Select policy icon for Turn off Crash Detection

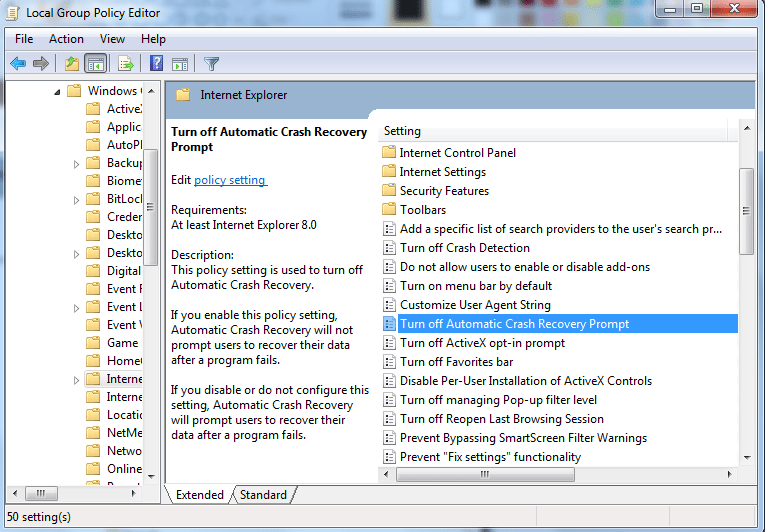tap(389, 248)
